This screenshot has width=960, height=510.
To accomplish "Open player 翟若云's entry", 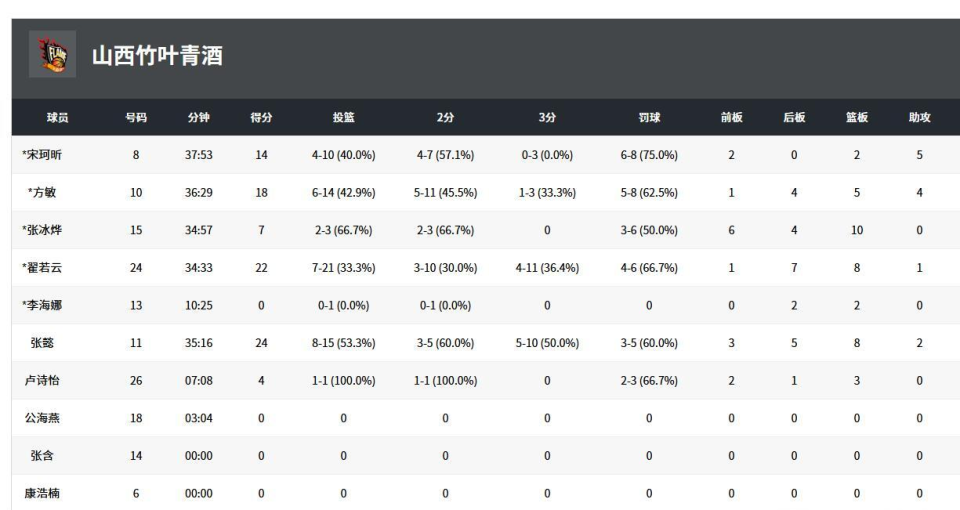I will [x=45, y=268].
